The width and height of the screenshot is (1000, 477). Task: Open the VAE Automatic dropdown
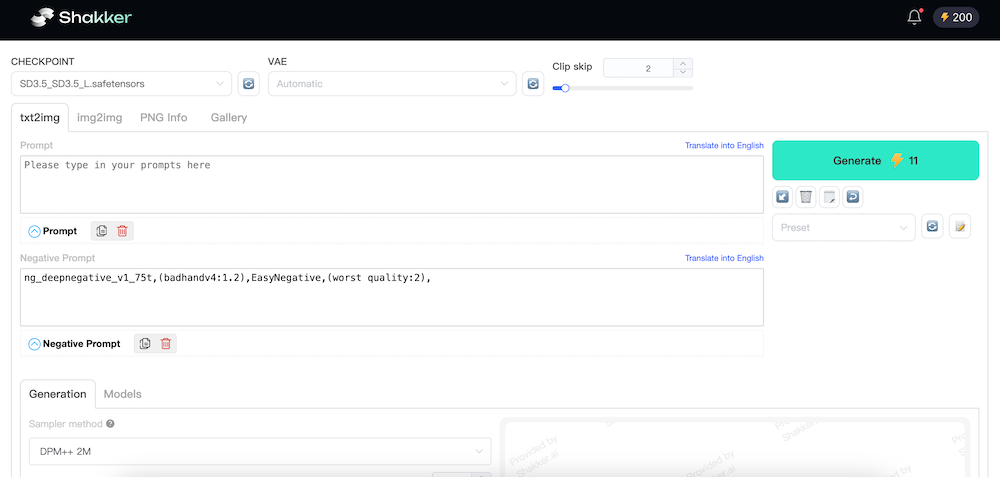coord(392,84)
